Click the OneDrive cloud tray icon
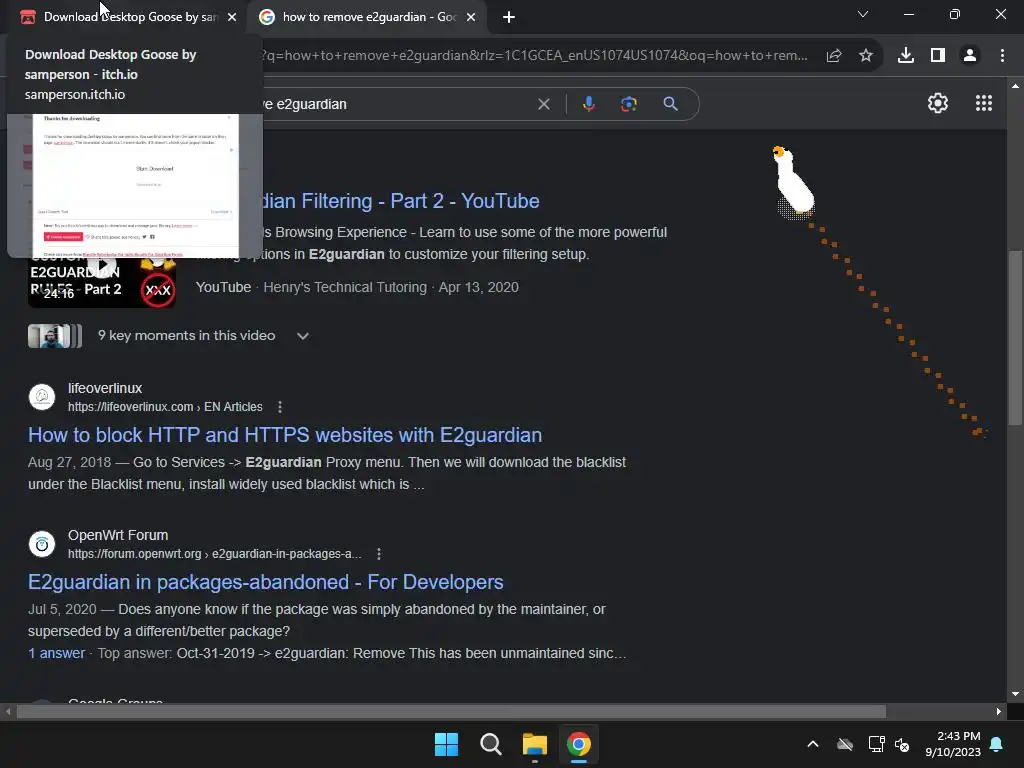The width and height of the screenshot is (1024, 768). (x=845, y=744)
